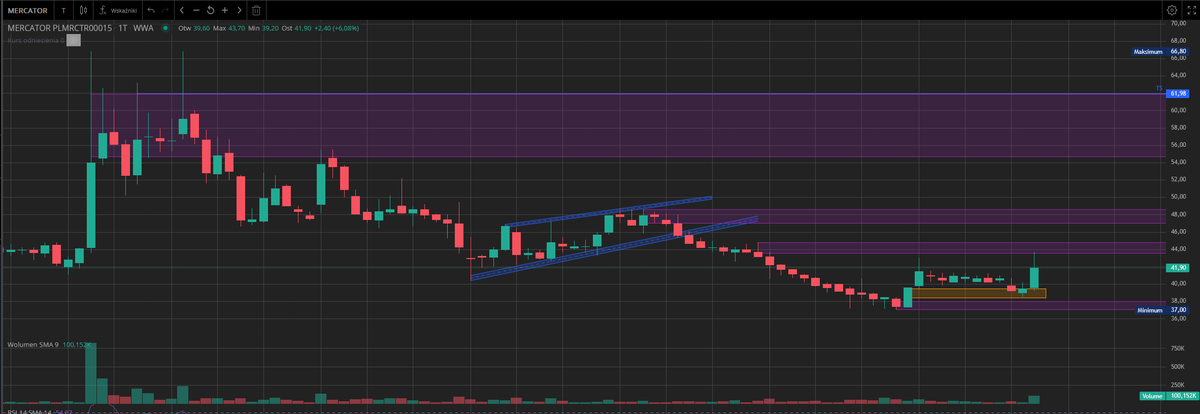Toggle visibility eye beside Kurs odniesienia
Image resolution: width=1200 pixels, height=414 pixels.
pyautogui.click(x=73, y=40)
